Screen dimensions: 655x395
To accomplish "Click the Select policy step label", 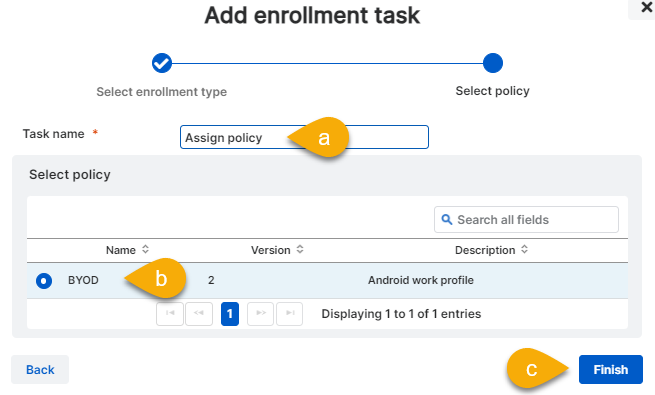I will pos(493,91).
